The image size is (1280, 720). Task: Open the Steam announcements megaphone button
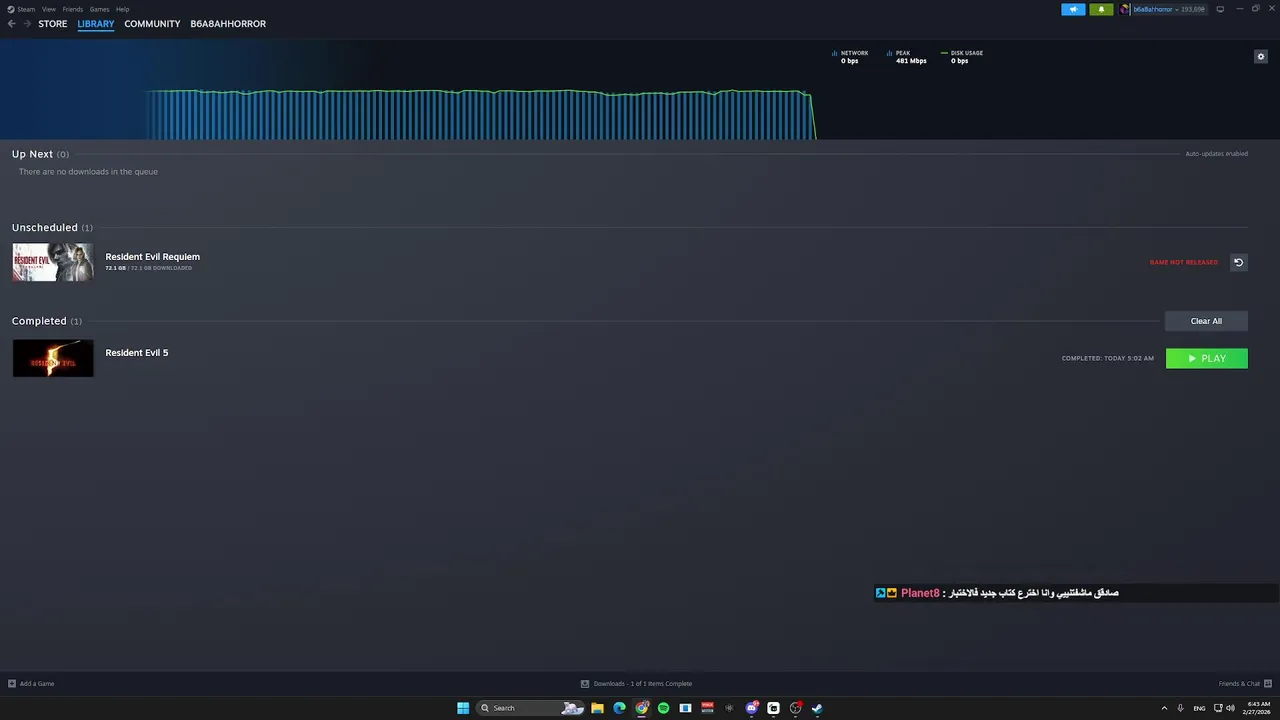tap(1073, 9)
